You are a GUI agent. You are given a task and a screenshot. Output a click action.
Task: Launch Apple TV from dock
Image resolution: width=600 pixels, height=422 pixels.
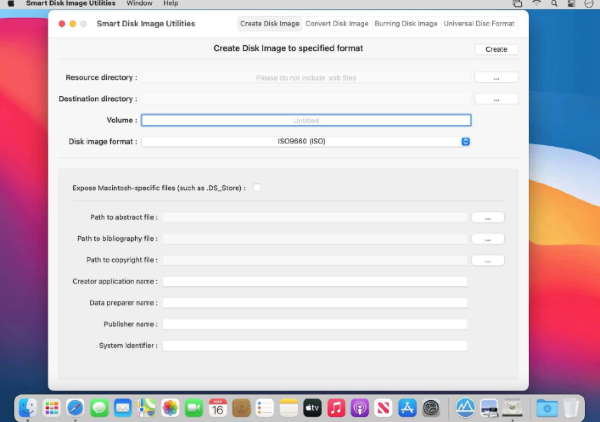313,408
